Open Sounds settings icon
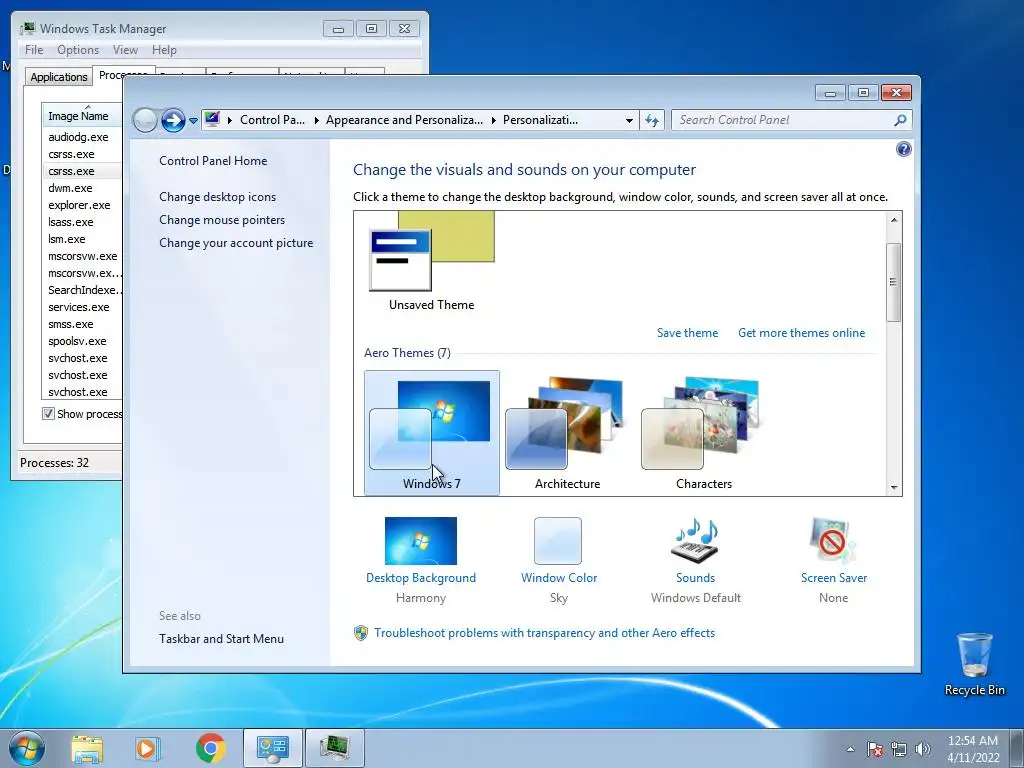The width and height of the screenshot is (1024, 768). (695, 541)
